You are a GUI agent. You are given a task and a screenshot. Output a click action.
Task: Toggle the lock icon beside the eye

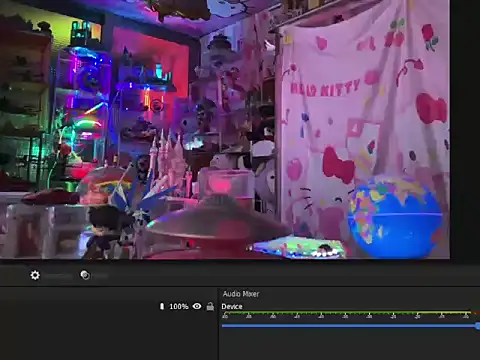point(210,306)
